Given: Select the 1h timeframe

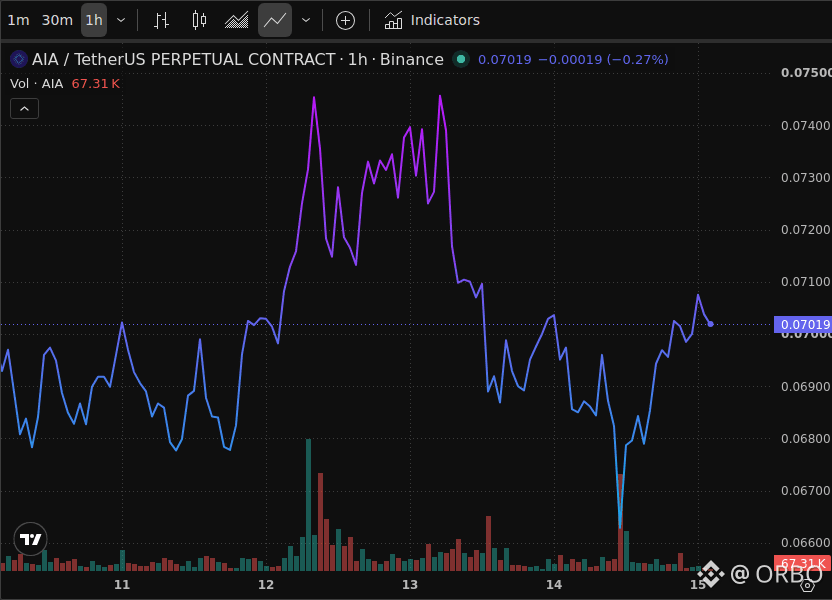Looking at the screenshot, I should (x=94, y=20).
